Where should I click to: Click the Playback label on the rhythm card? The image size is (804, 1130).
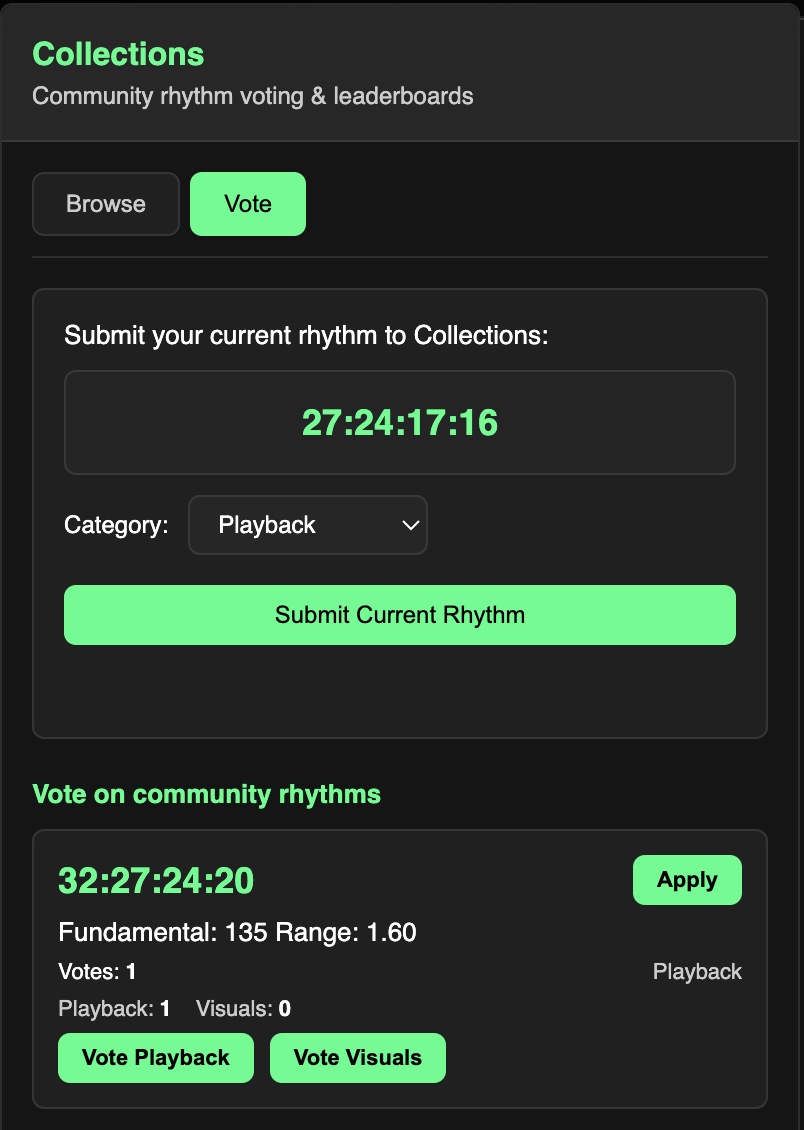pos(697,971)
